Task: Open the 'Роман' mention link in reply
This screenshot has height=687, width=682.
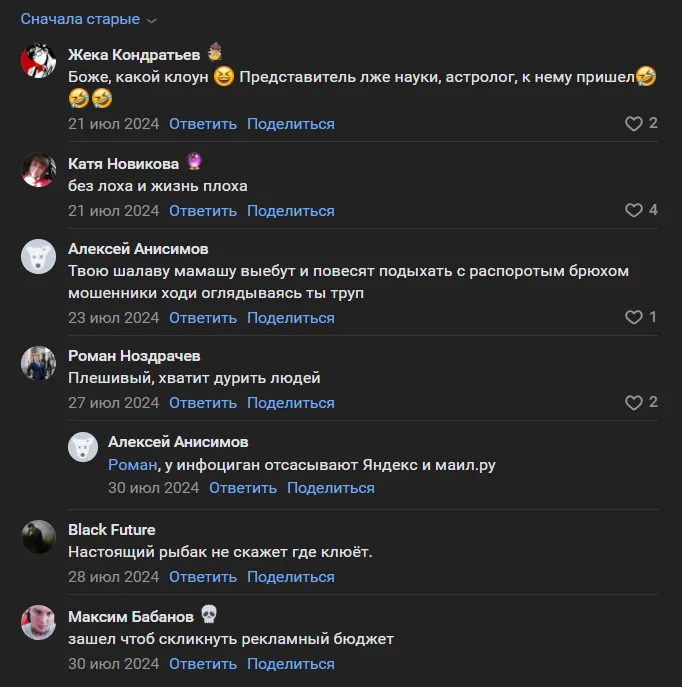Action: click(132, 464)
